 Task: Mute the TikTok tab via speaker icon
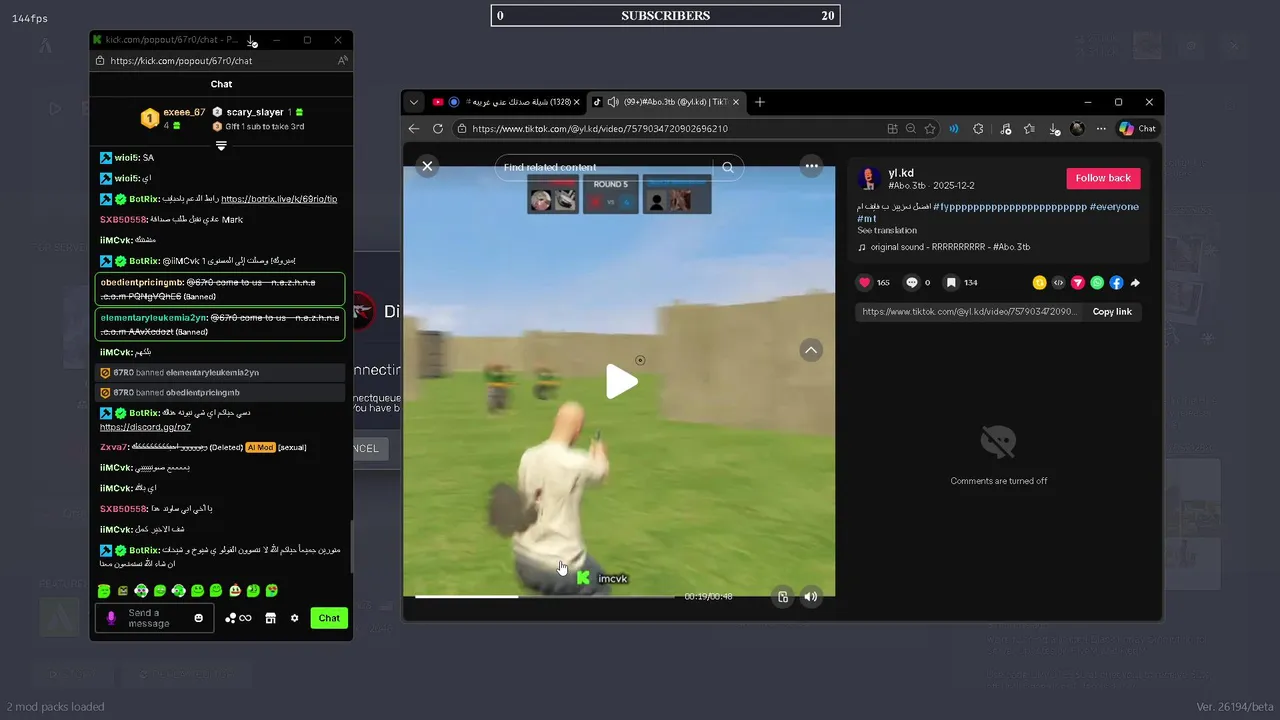(x=612, y=102)
